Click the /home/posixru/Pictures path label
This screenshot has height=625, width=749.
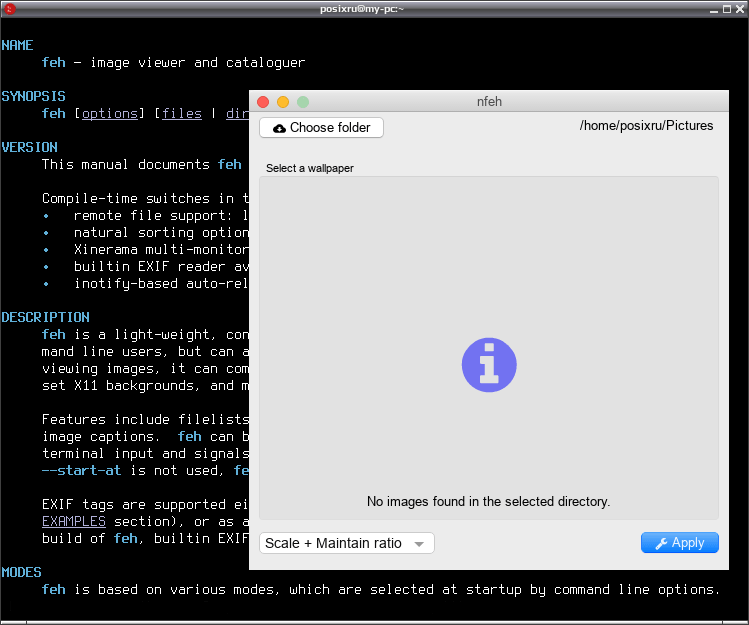[646, 126]
